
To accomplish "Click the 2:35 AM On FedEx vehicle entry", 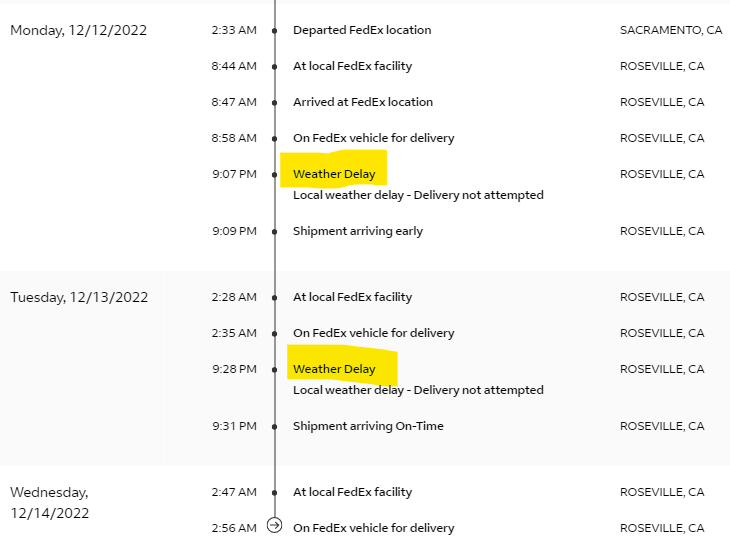I will click(x=373, y=333).
